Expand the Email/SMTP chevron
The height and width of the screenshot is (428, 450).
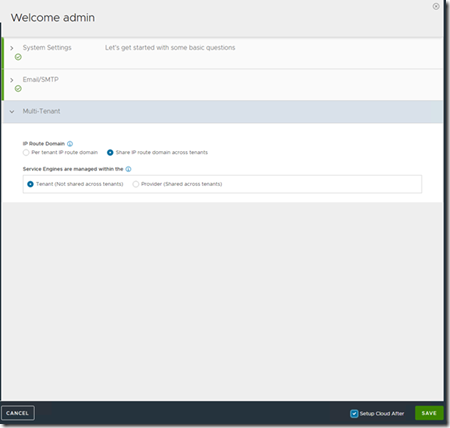coord(12,80)
